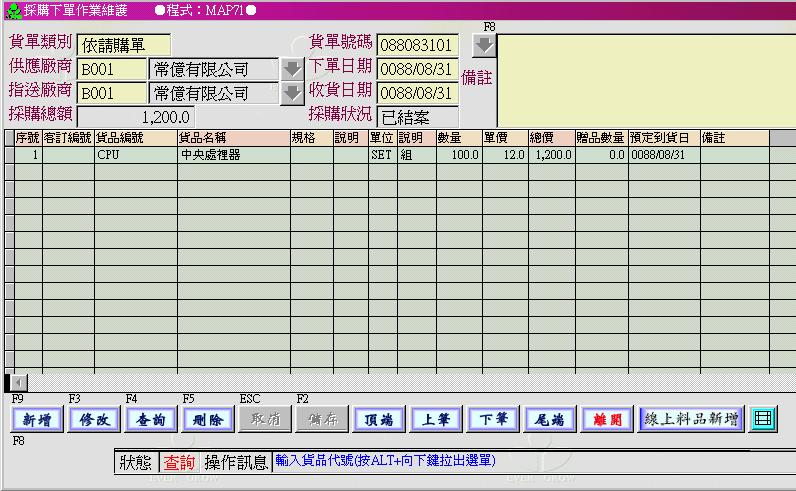
Task: Expand the 指送廠商 dropdown arrow
Action: coord(291,93)
